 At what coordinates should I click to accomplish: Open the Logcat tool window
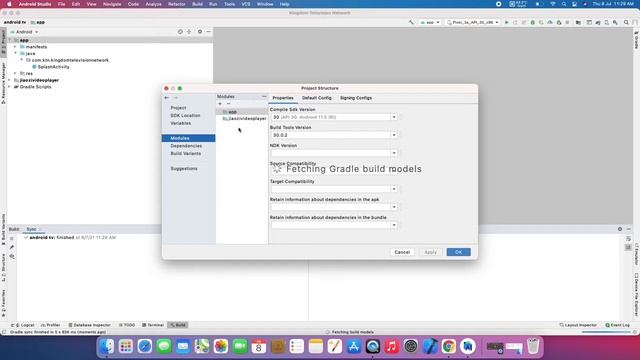coord(22,325)
